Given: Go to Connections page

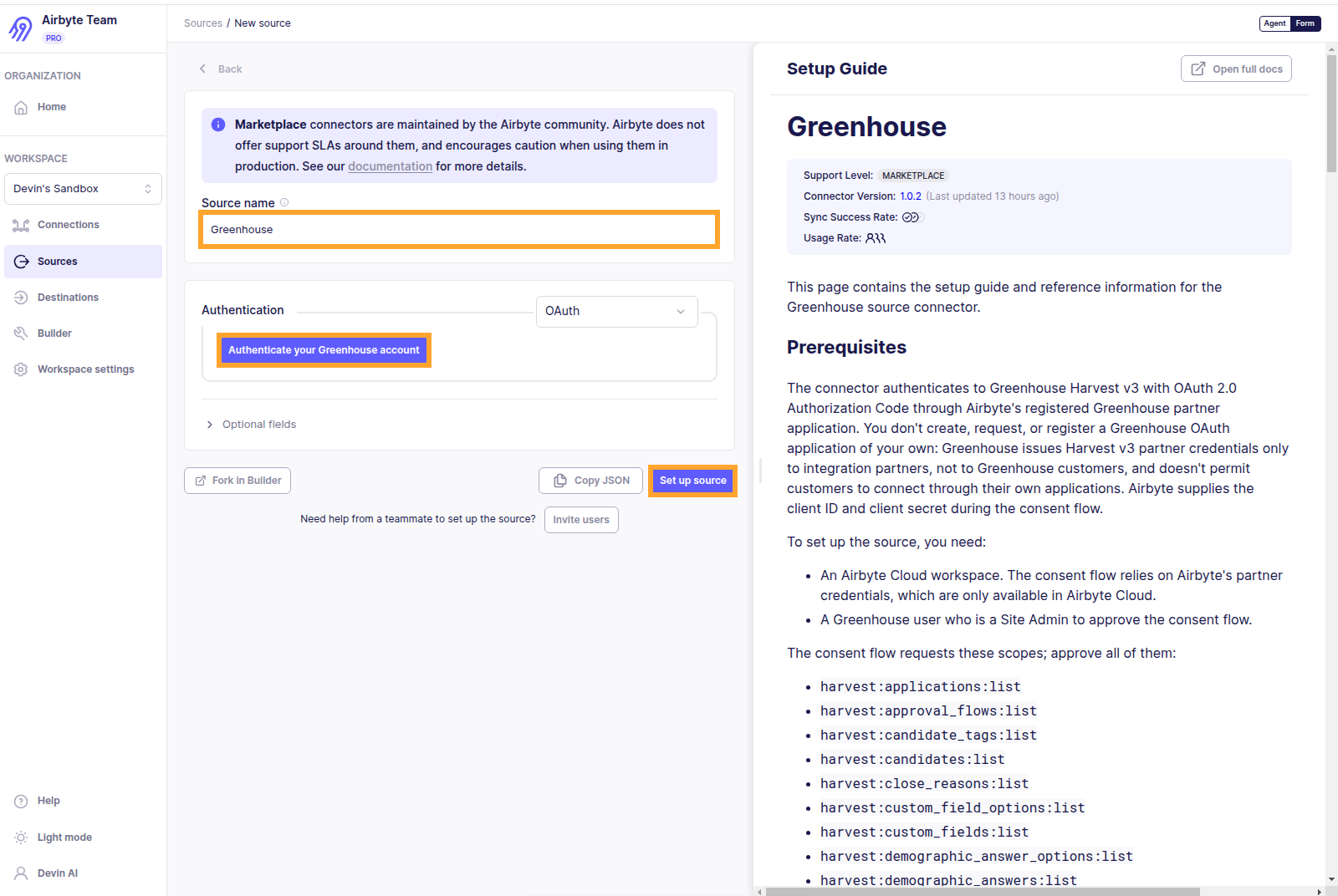Looking at the screenshot, I should (83, 225).
